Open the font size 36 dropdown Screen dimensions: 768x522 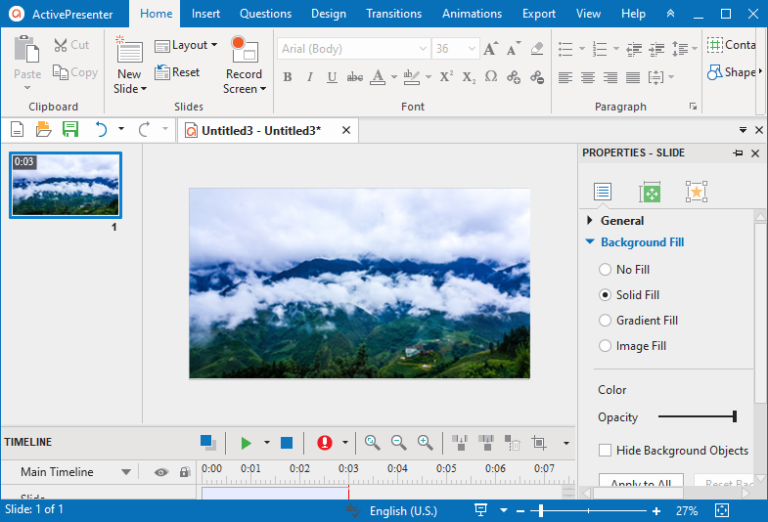471,48
